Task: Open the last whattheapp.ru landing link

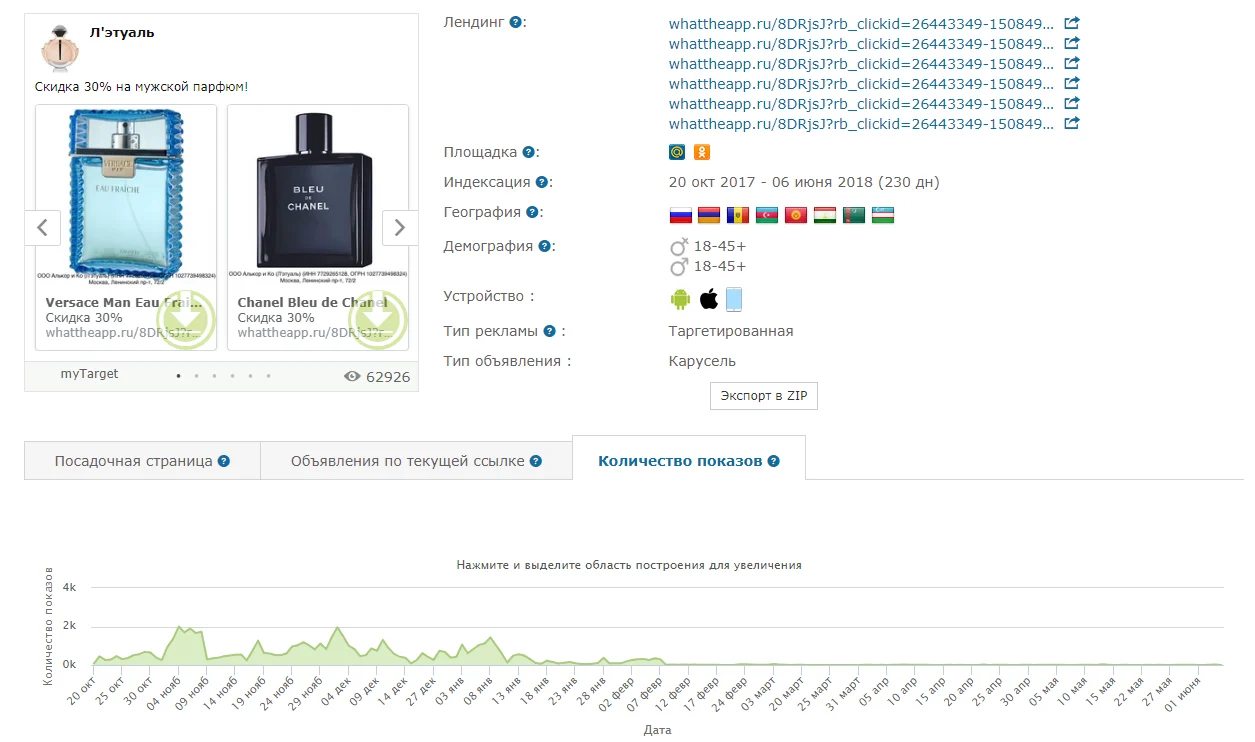Action: pos(861,124)
